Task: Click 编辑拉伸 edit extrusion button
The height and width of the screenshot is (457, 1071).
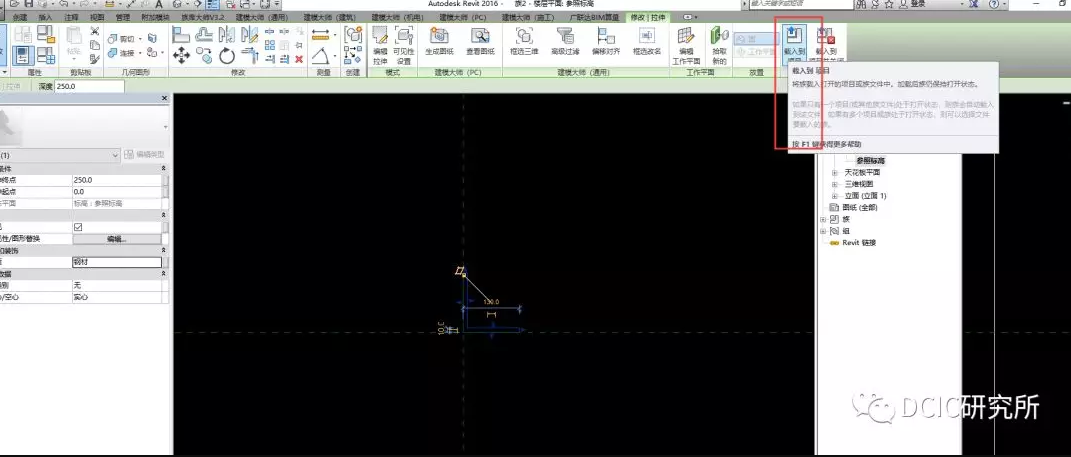Action: coord(380,44)
